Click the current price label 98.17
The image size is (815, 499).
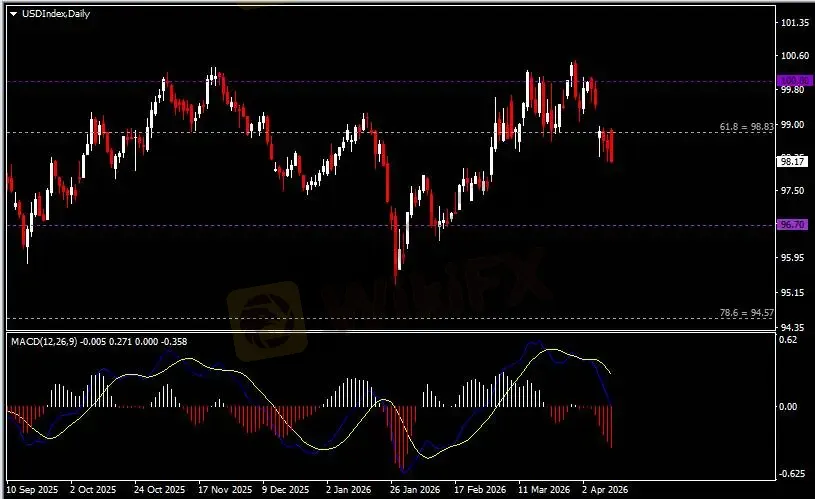(791, 160)
